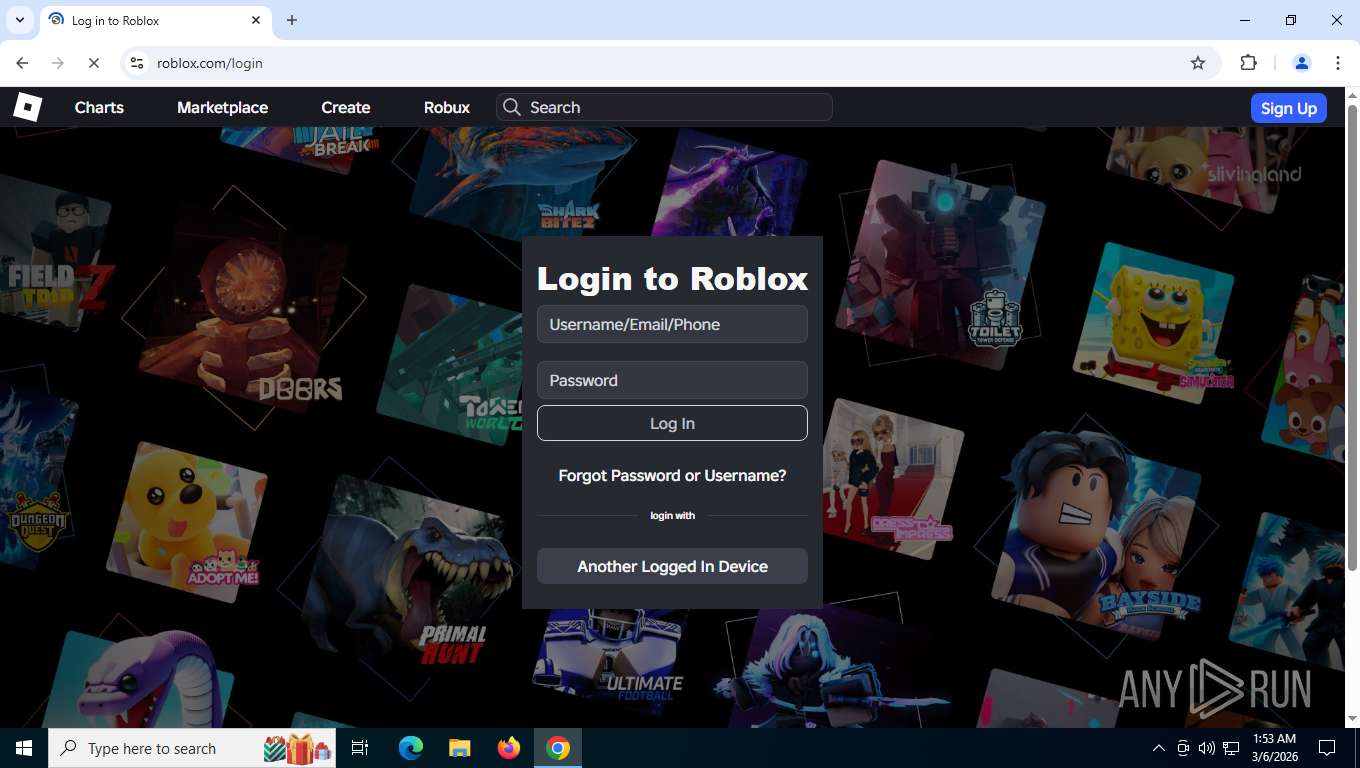
Task: Go to the Create section
Action: click(x=346, y=107)
